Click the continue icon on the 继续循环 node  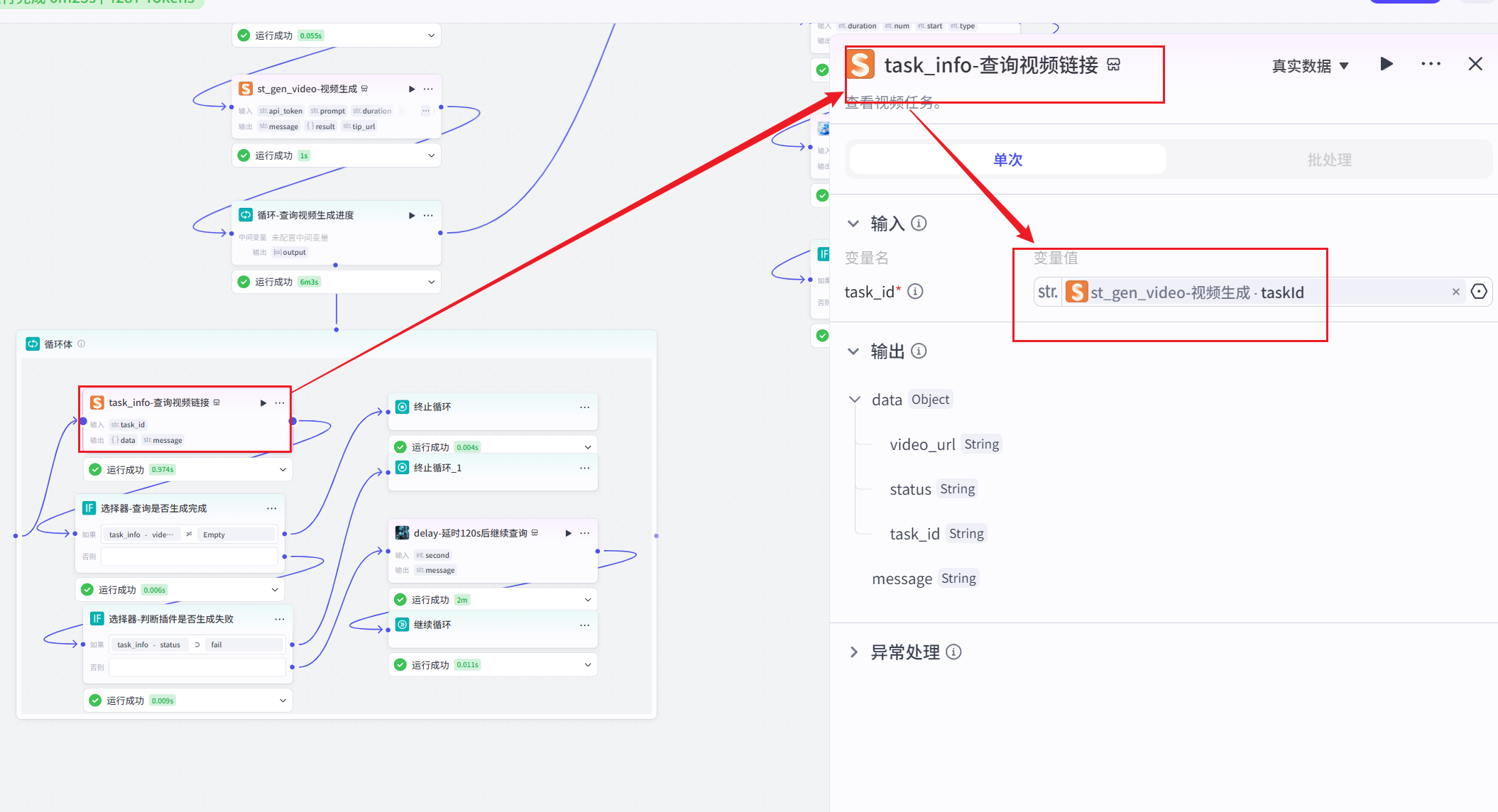pos(402,625)
